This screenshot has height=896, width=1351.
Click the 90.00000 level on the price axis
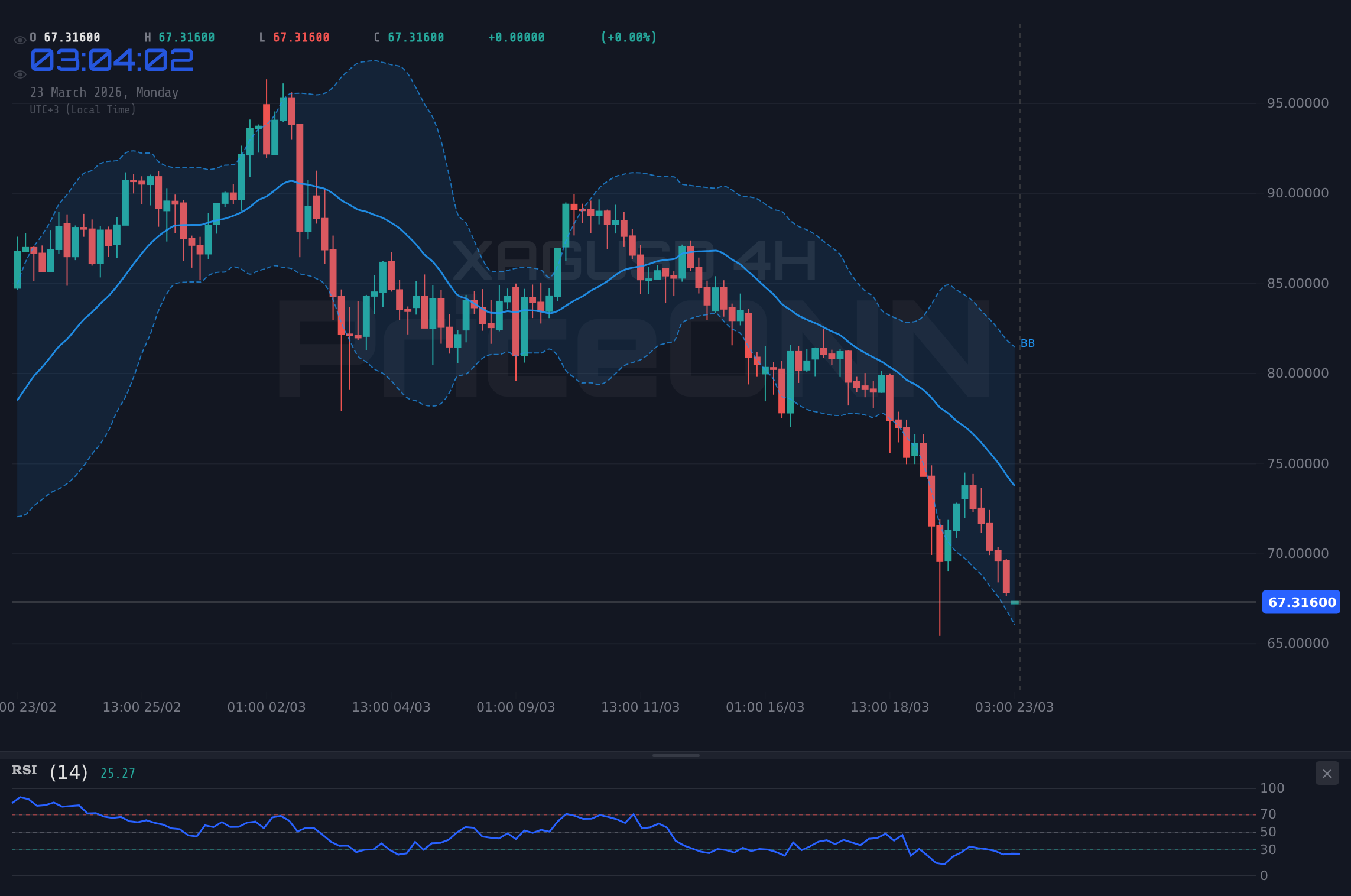1297,193
